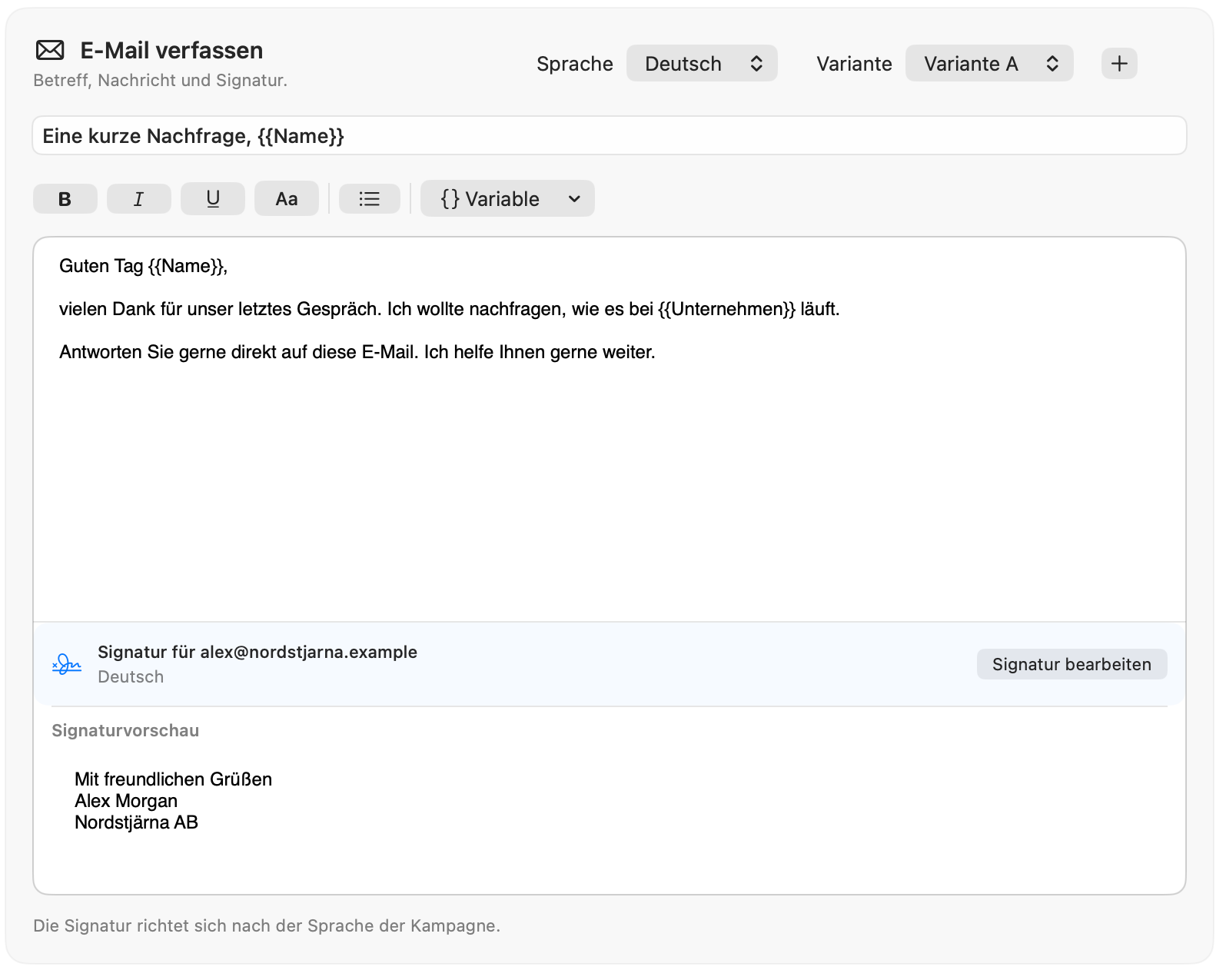Click into the message body text area
This screenshot has width=1226, height=980.
pyautogui.click(x=610, y=430)
